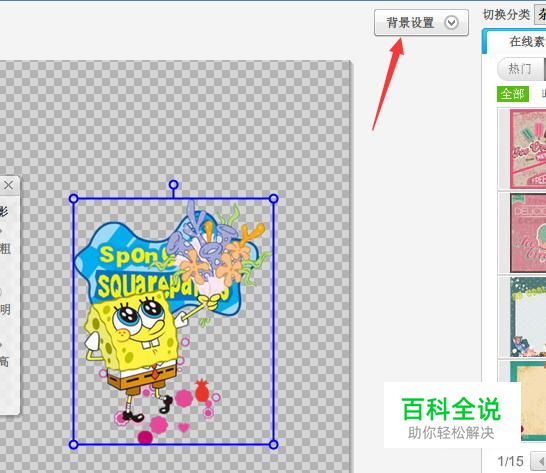
Task: Click the bottom-left resize handle of the selection
Action: click(x=73, y=444)
